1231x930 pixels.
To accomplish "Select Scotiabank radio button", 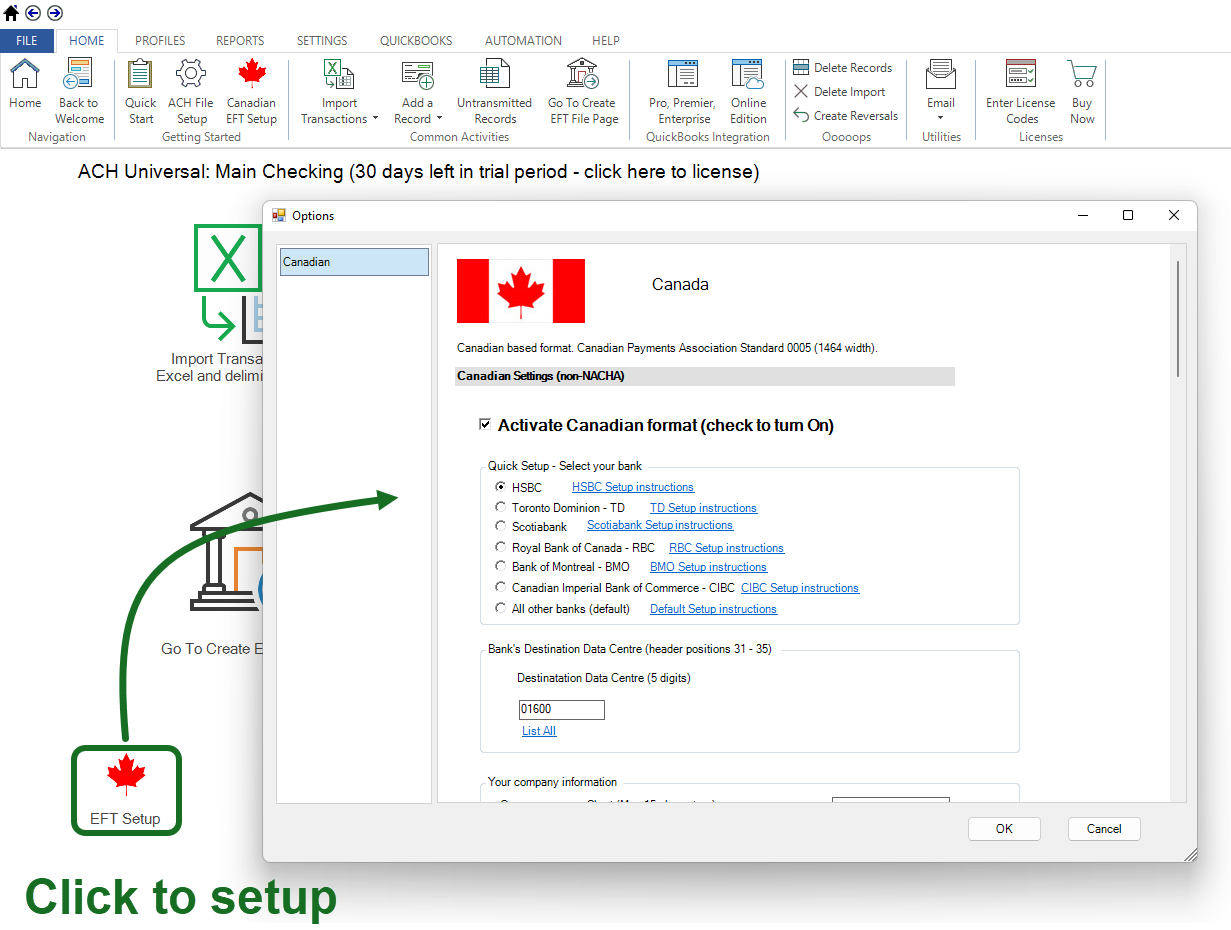I will pos(501,526).
